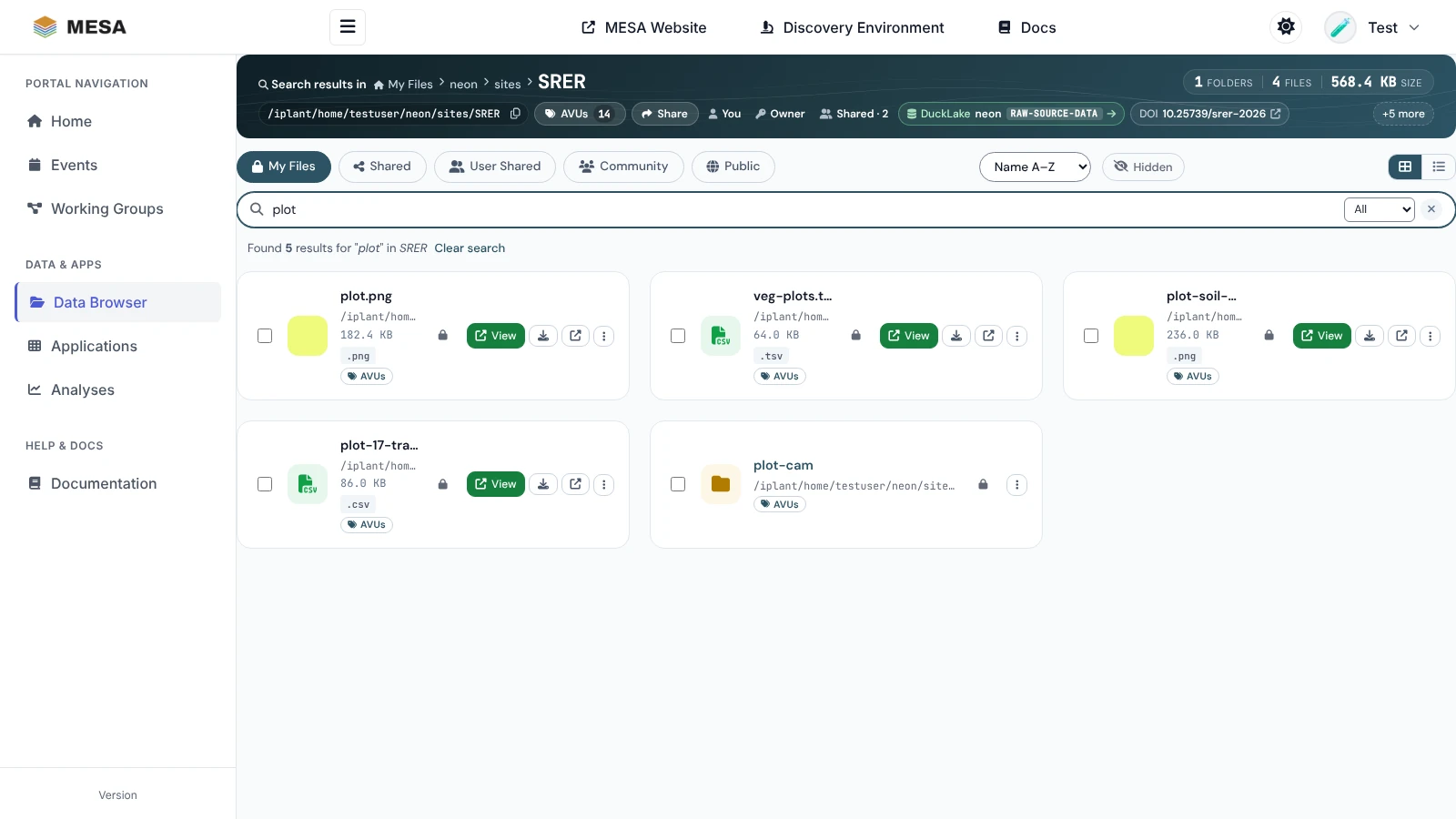Open the All filter dropdown
Image resolution: width=1456 pixels, height=819 pixels.
1379,209
